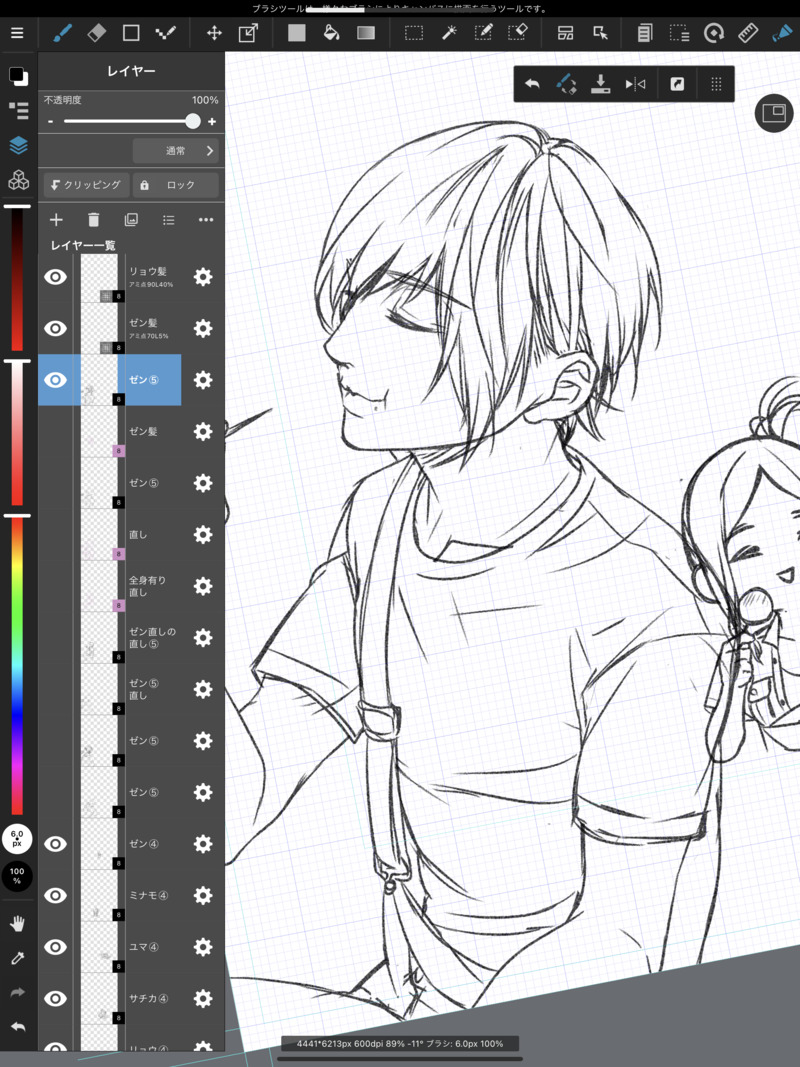This screenshot has height=1067, width=800.
Task: Select the Brush tool in top toolbar
Action: click(x=63, y=33)
